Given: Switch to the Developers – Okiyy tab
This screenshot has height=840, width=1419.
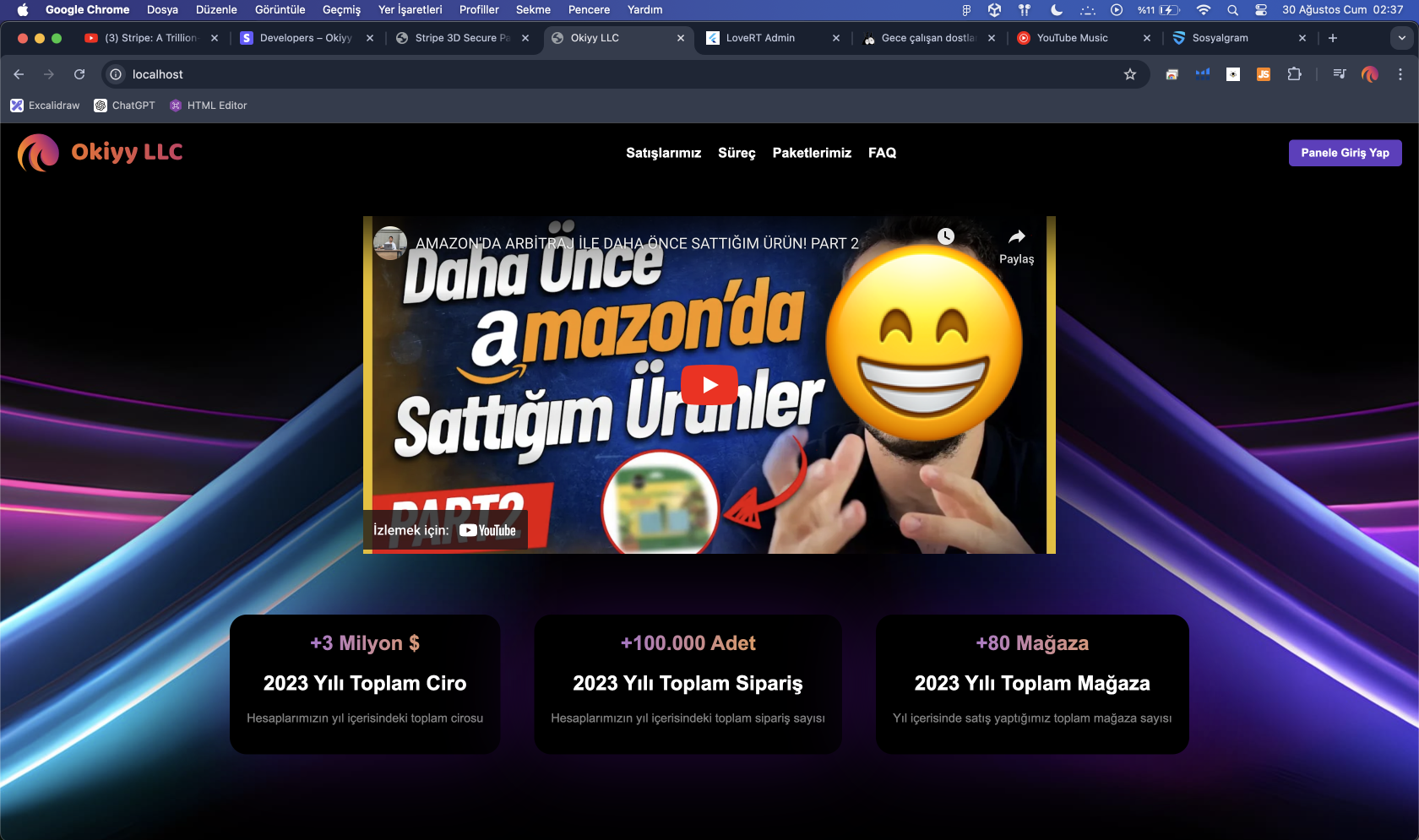Looking at the screenshot, I should click(306, 38).
